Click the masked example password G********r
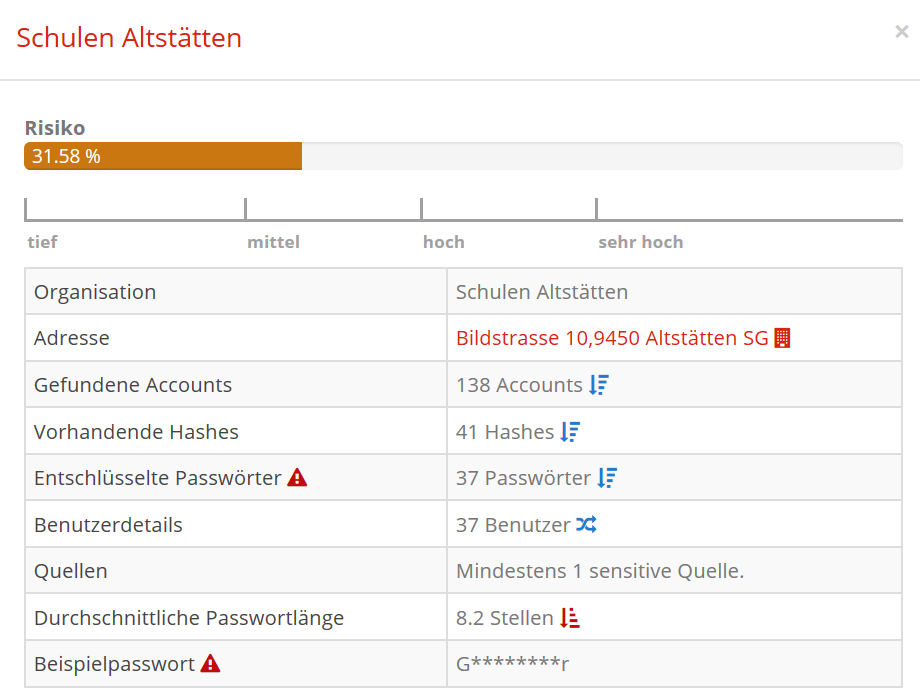The width and height of the screenshot is (920, 698). point(513,663)
